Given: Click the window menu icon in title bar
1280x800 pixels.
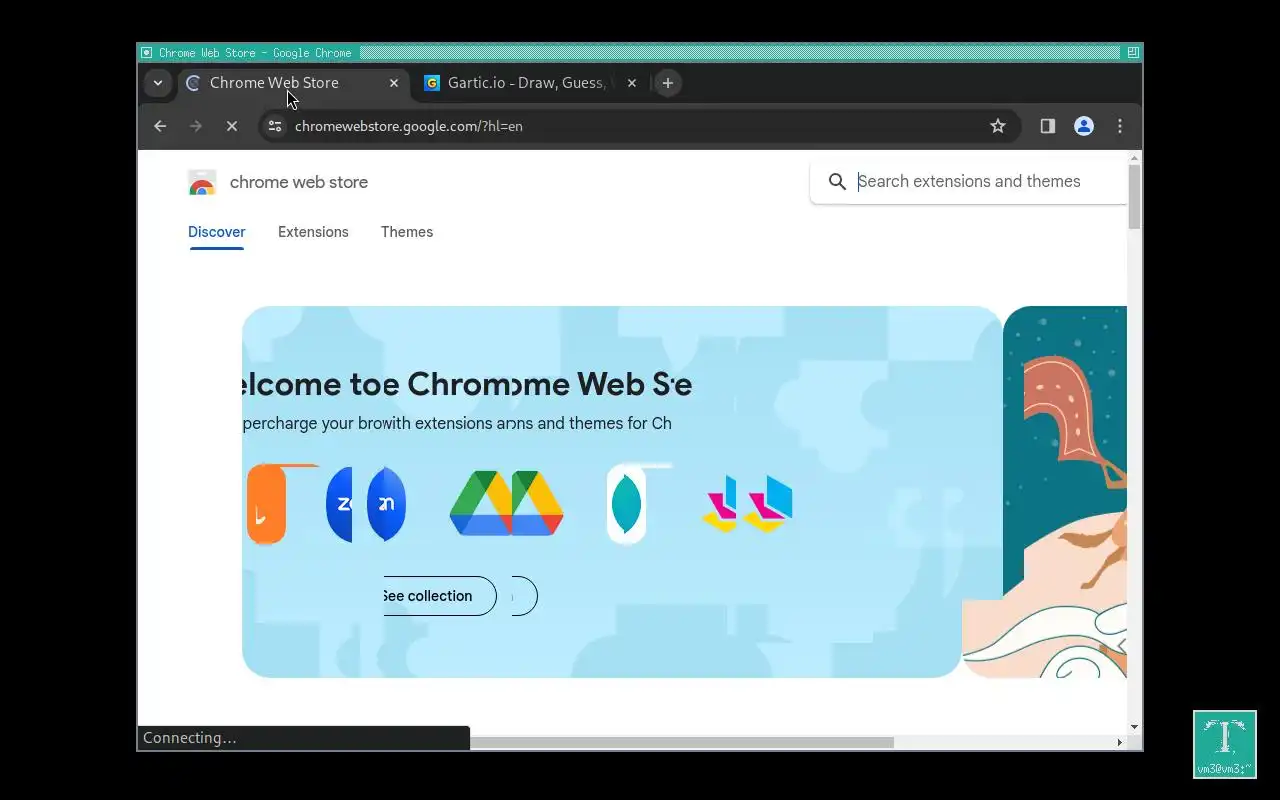Looking at the screenshot, I should 146,53.
